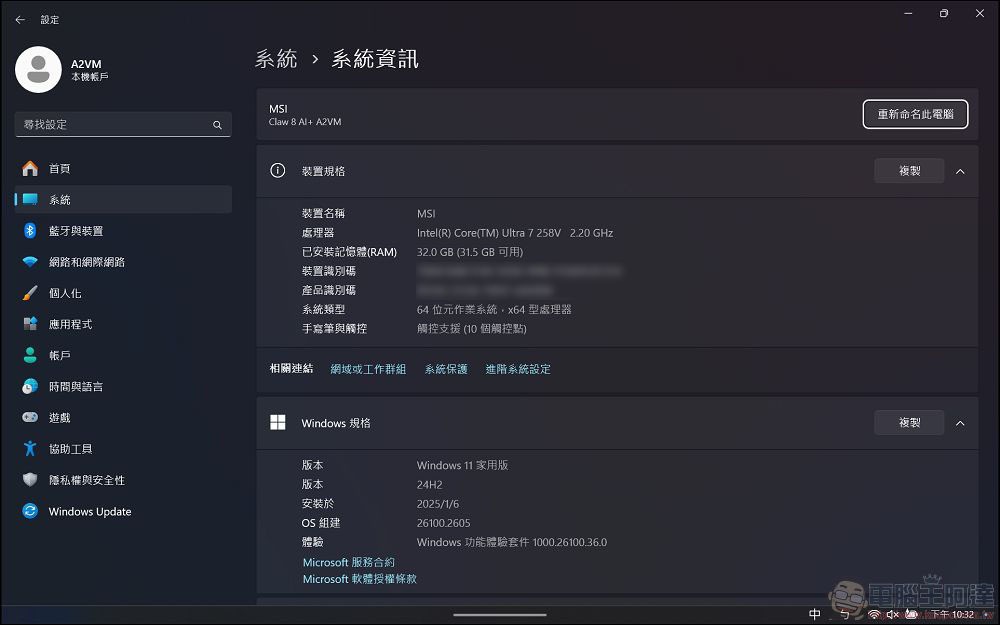Open Microsoft 軟體授權條款 link
Screen dimensions: 1000x625
(359, 579)
